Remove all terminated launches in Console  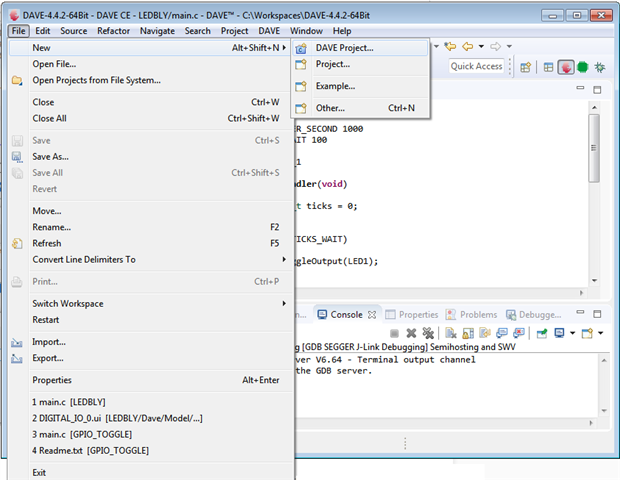coord(428,333)
